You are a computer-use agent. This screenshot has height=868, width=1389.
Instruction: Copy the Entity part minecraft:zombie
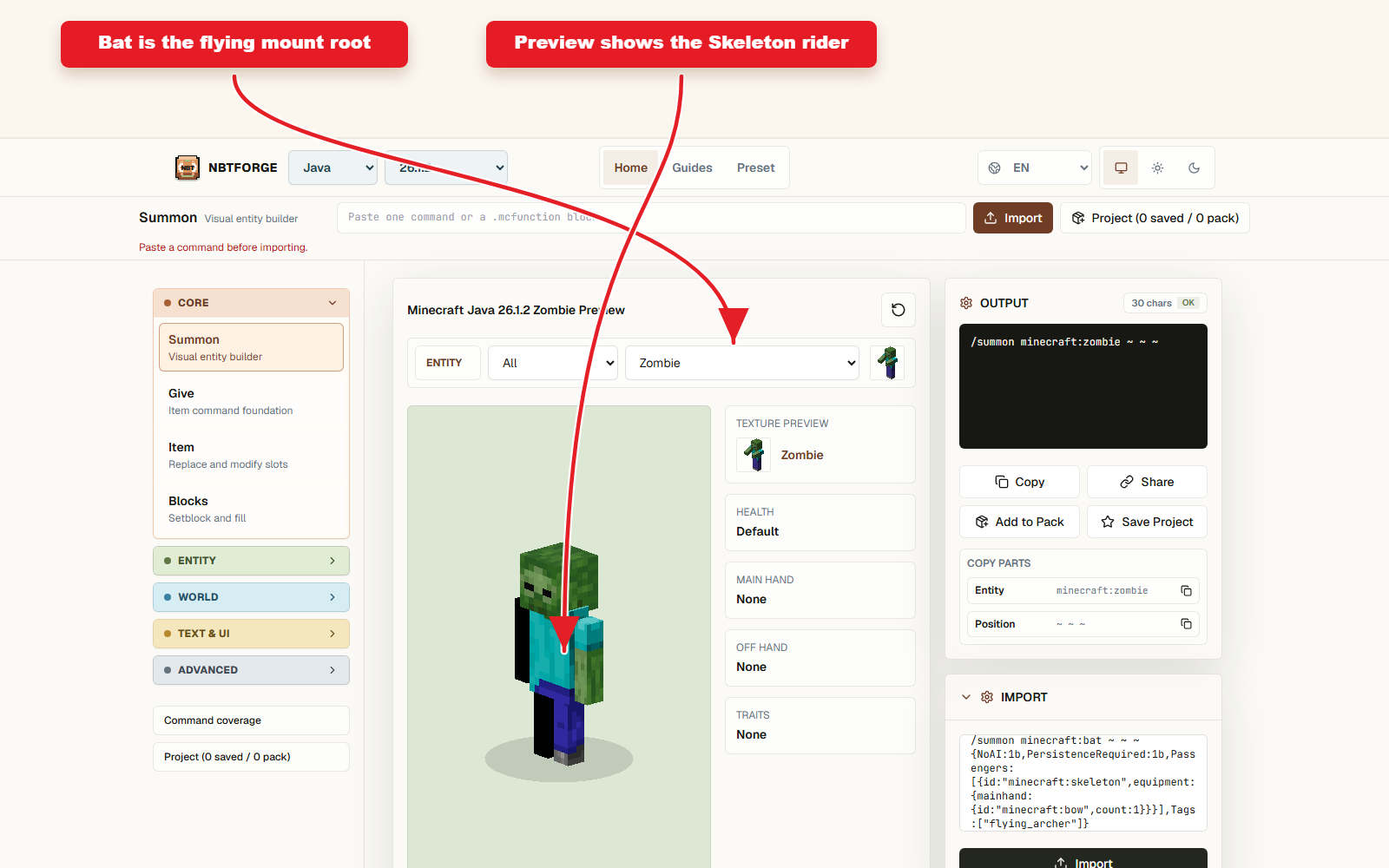[1186, 590]
